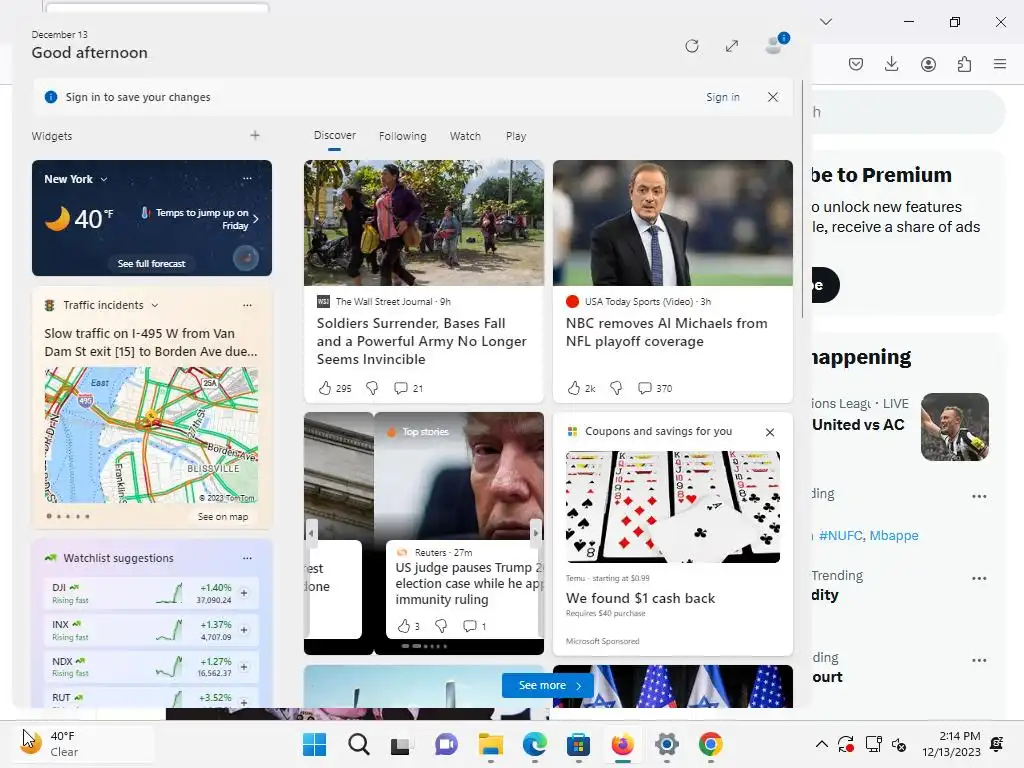
Task: Open File Explorer from taskbar
Action: point(490,744)
